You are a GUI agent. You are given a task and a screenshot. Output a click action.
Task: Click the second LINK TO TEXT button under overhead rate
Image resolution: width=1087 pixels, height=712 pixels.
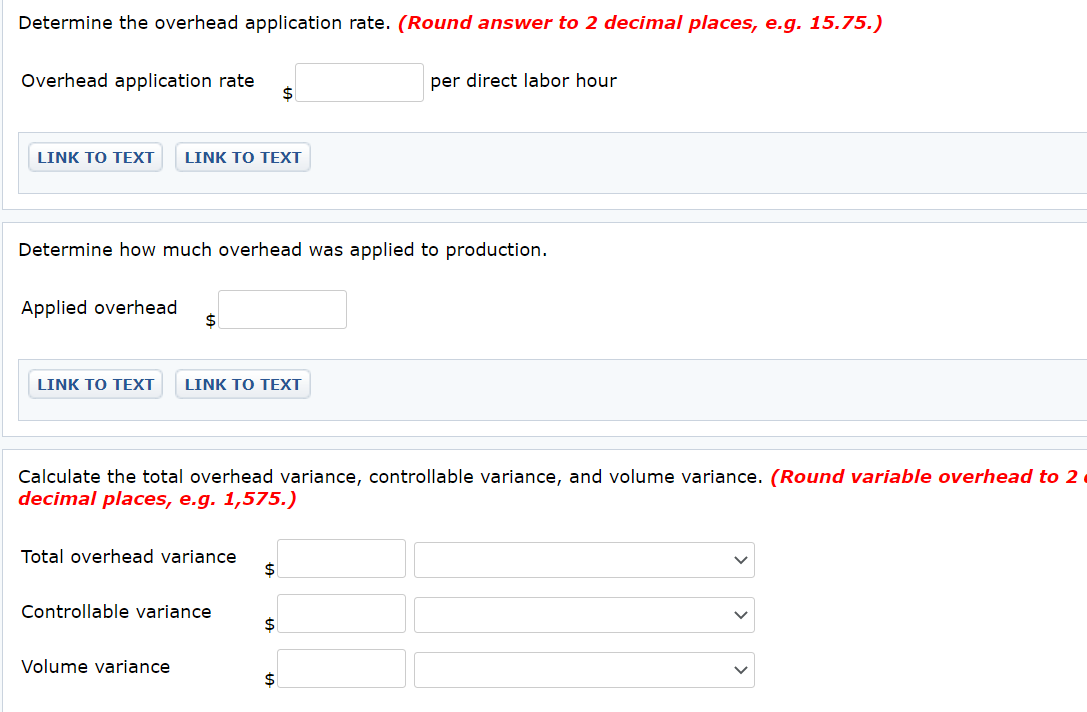(242, 157)
